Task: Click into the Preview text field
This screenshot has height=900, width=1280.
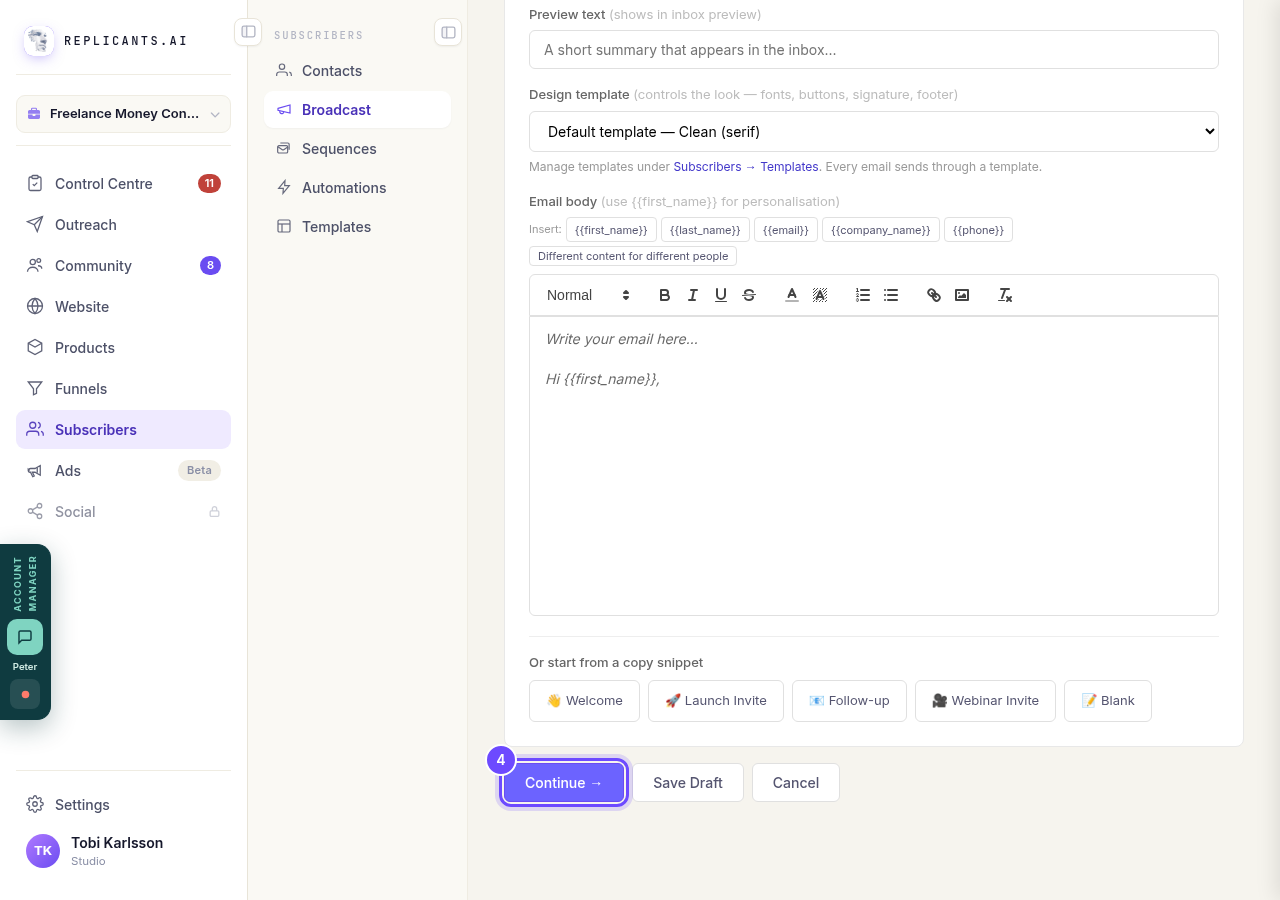Action: (x=873, y=49)
